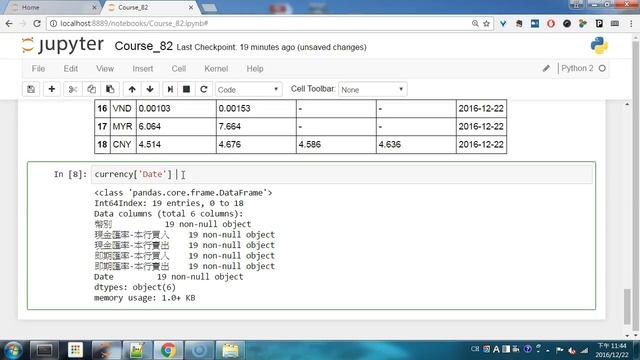Open Chrome from the taskbar
This screenshot has width=640, height=360.
168,350
